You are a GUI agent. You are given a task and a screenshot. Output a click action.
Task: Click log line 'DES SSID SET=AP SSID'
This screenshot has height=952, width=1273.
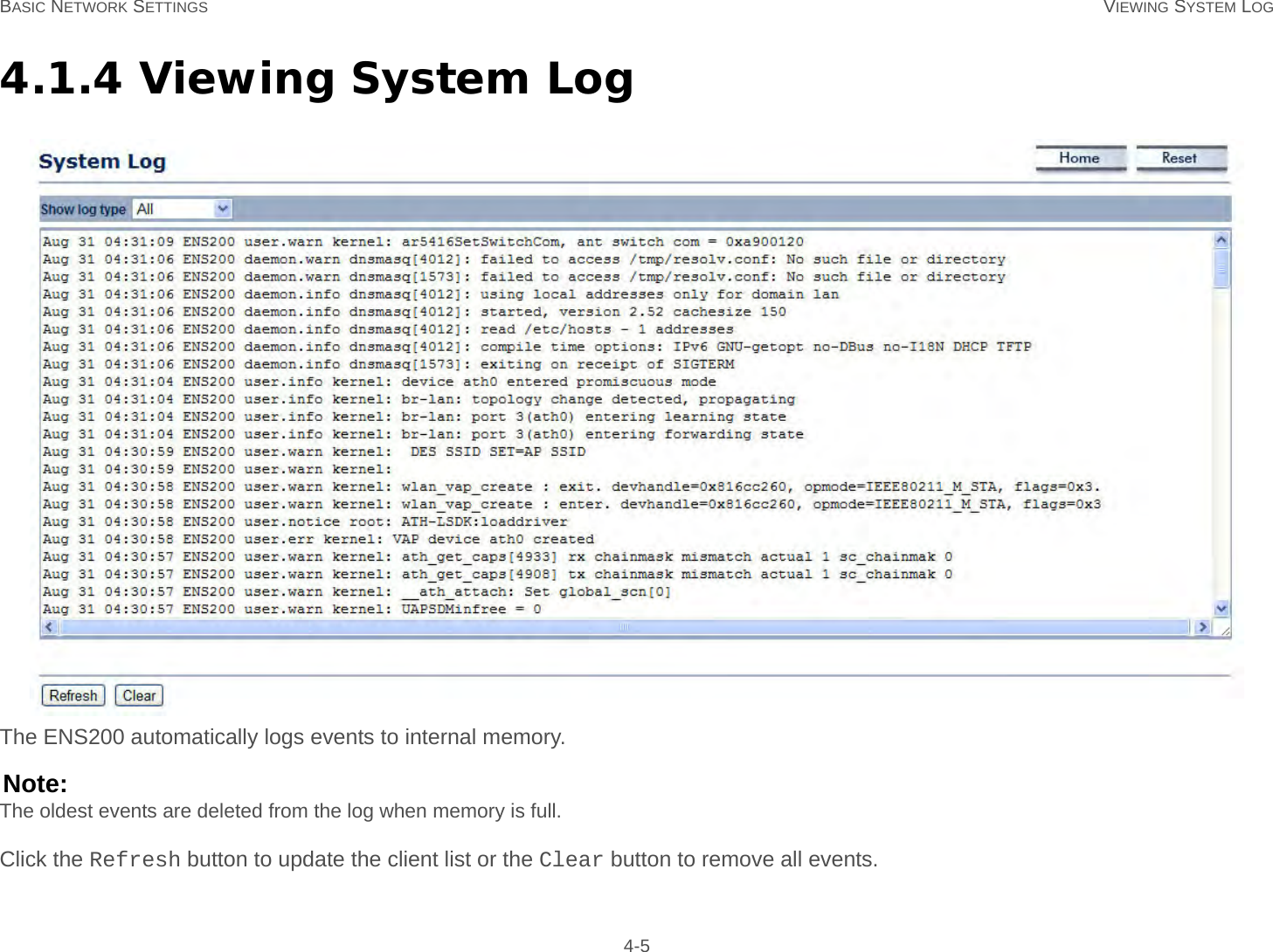pyautogui.click(x=315, y=452)
